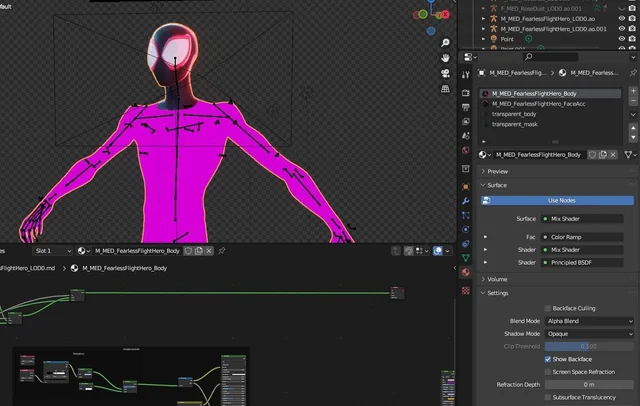
Task: Switch perspective/orthographic with the grid icon
Action: click(x=445, y=89)
